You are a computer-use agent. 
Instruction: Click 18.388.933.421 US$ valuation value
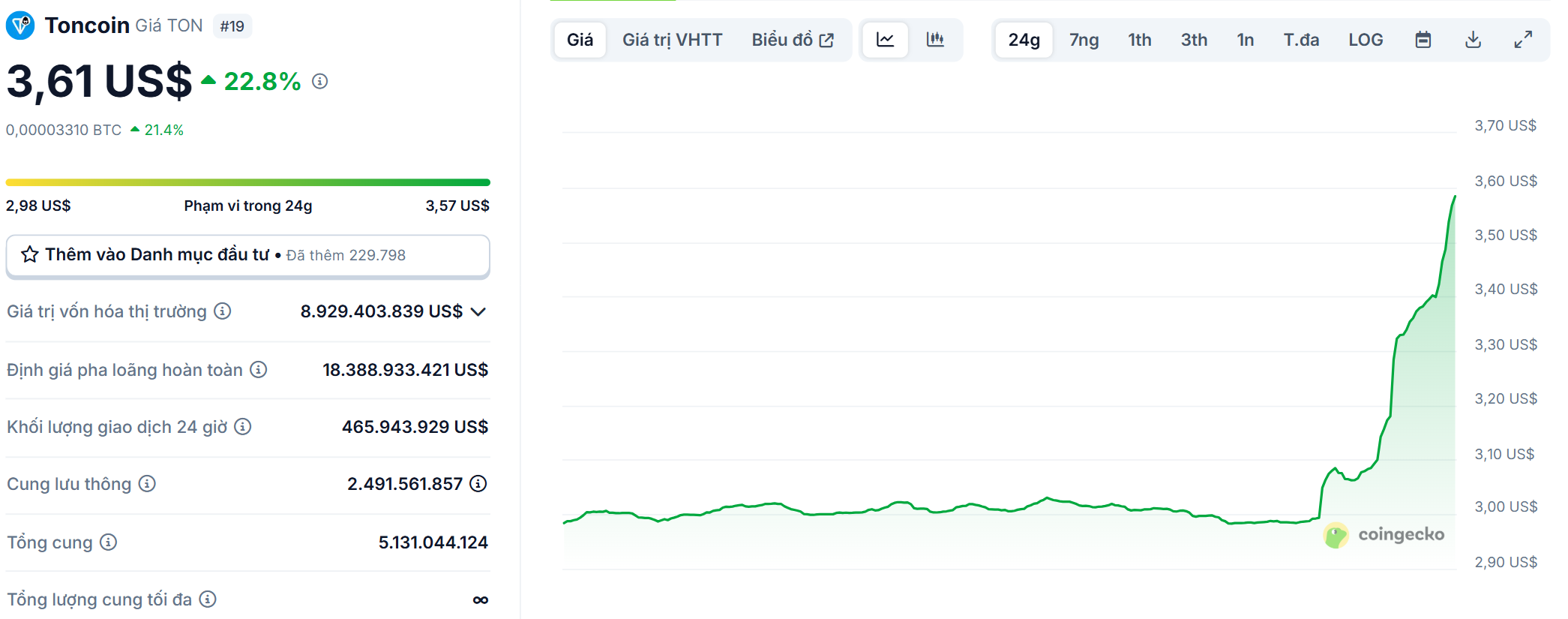[406, 370]
